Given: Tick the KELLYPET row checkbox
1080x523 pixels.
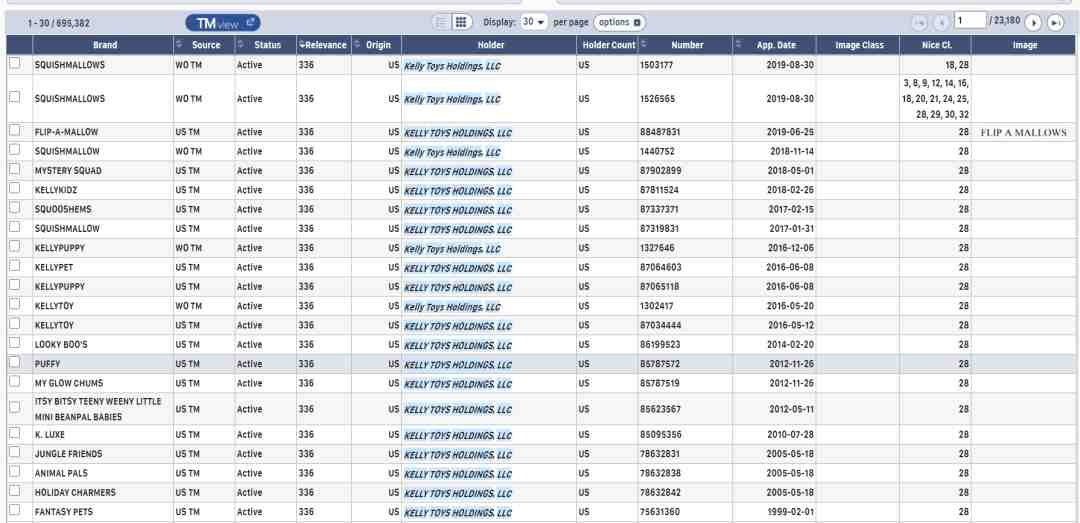Looking at the screenshot, I should click(14, 265).
